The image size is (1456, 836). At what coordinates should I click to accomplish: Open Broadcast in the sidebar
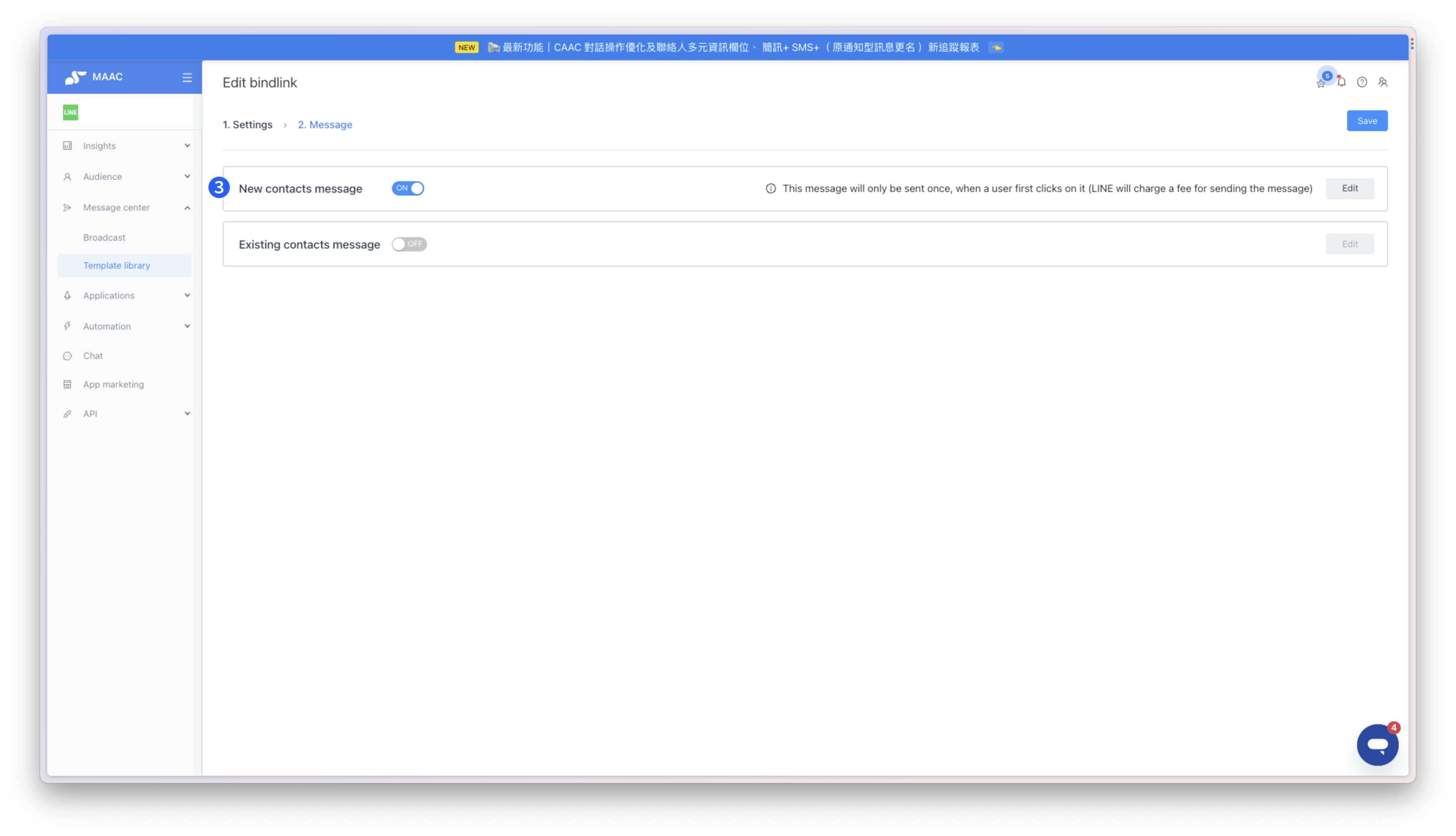[104, 237]
